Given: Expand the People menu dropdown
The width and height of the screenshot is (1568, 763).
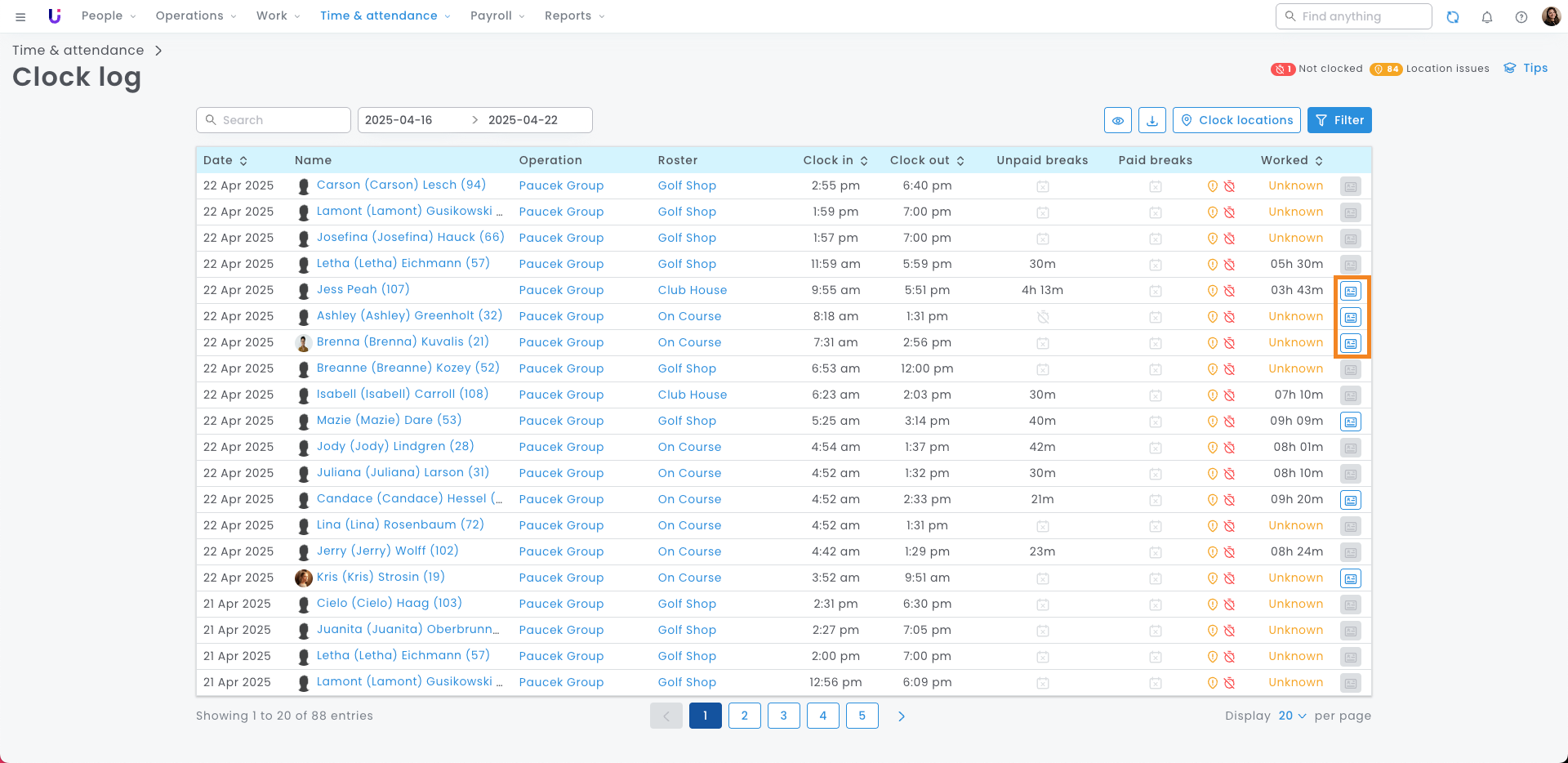Looking at the screenshot, I should [109, 16].
